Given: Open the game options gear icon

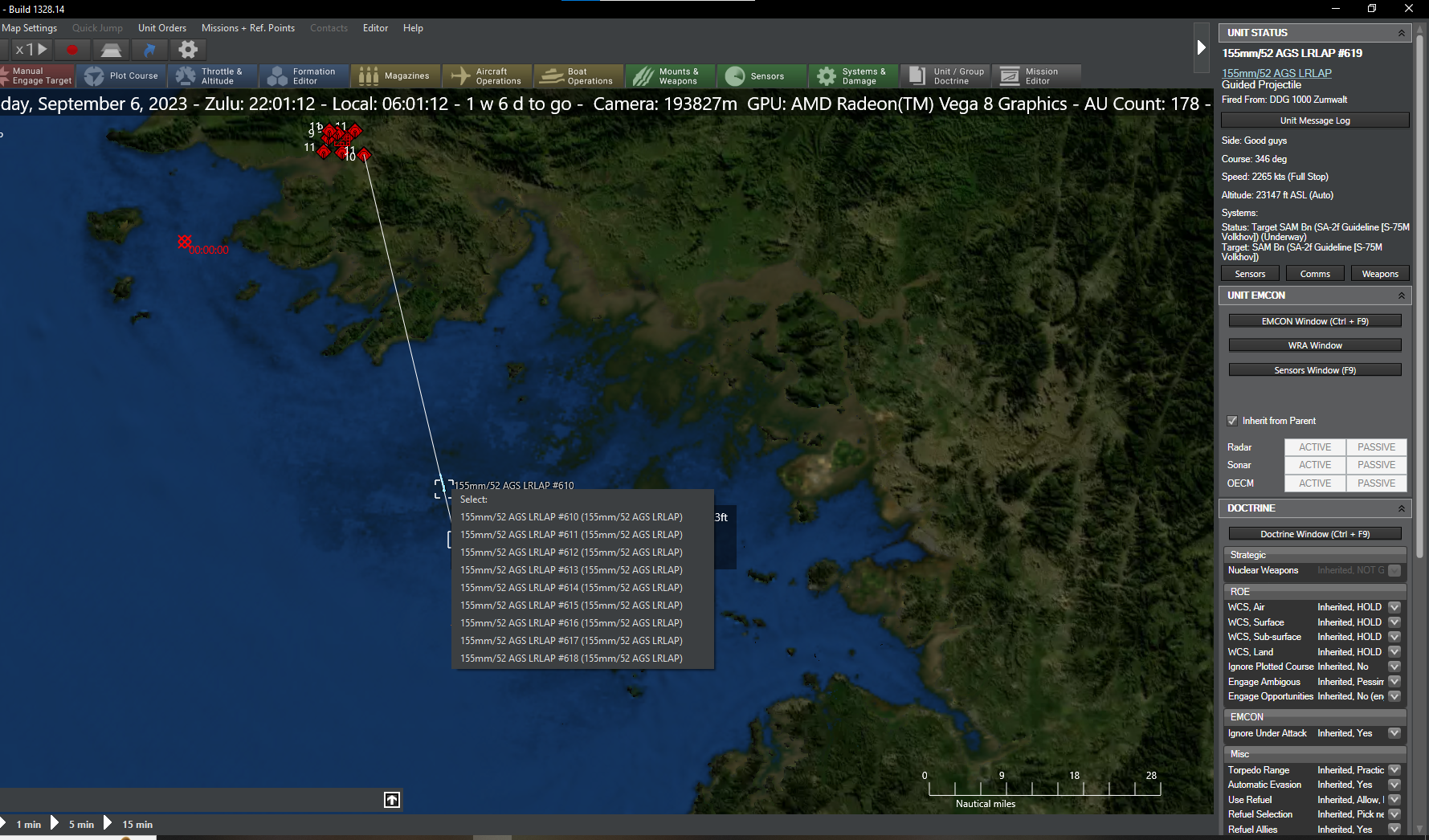Looking at the screenshot, I should tap(188, 50).
